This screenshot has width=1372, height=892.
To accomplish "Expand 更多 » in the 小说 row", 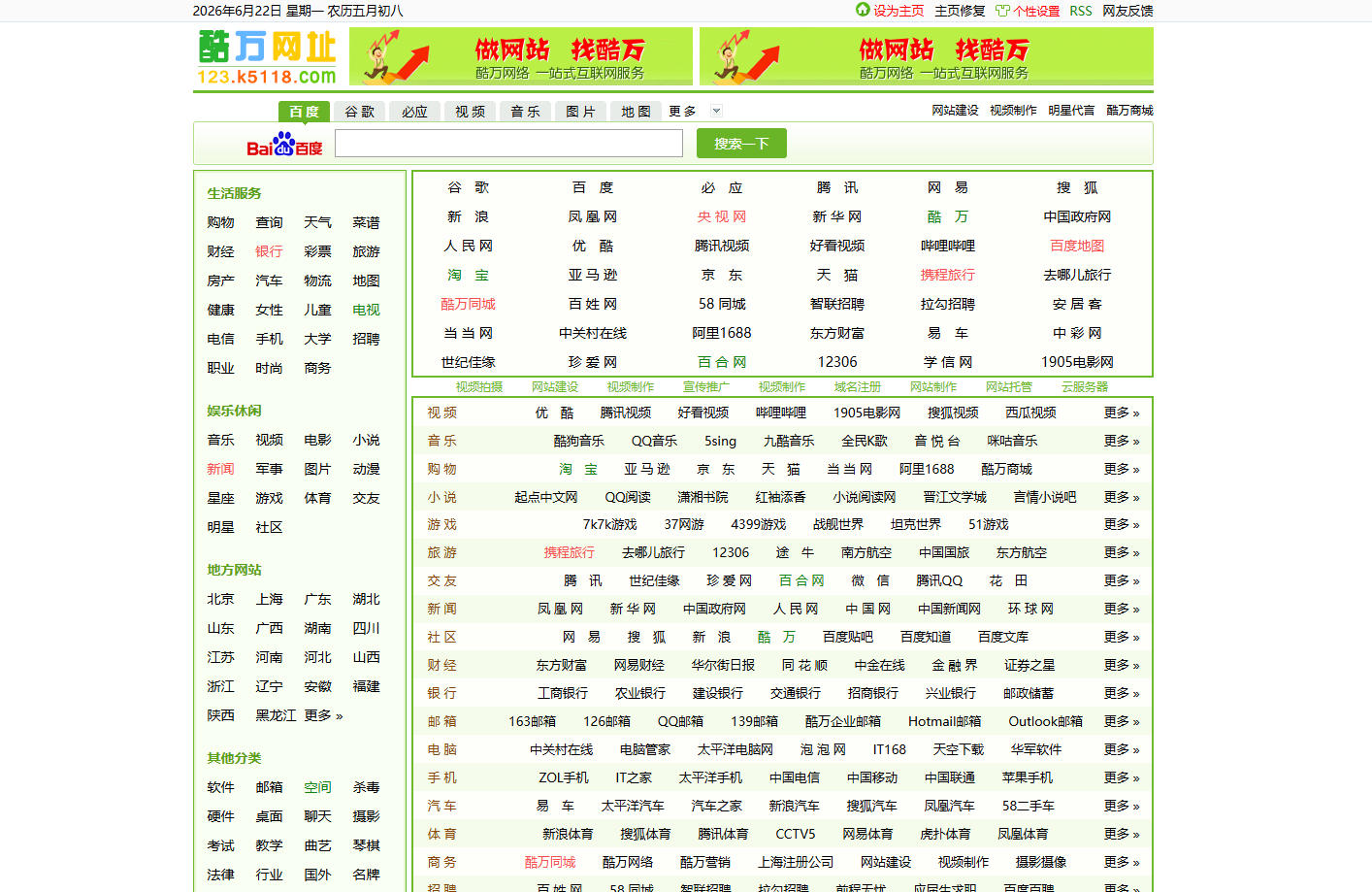I will click(x=1122, y=497).
